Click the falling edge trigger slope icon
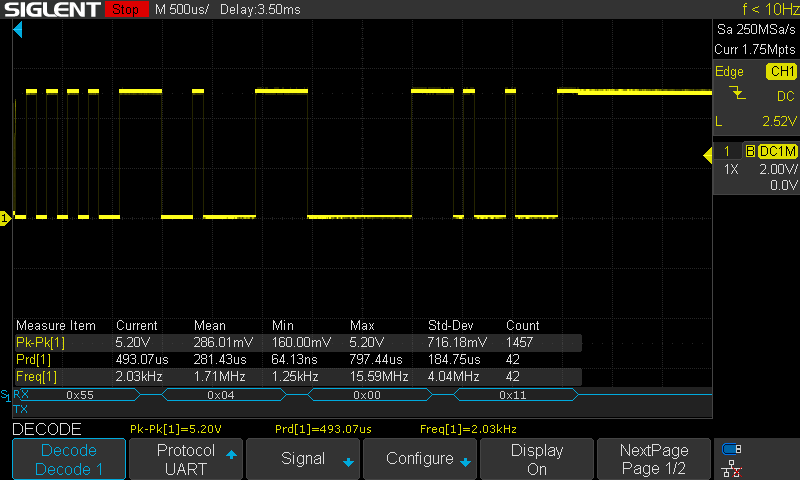 click(x=737, y=93)
